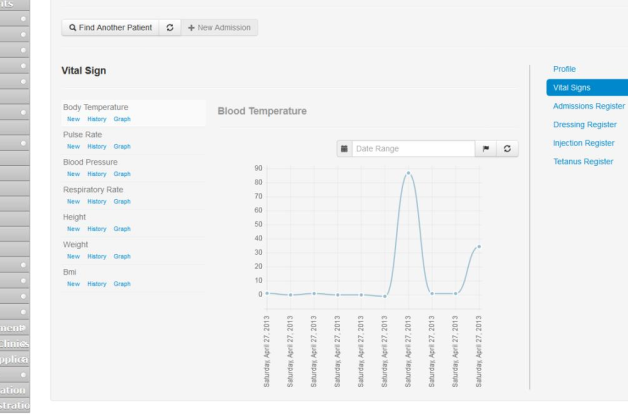Navigate to Tetanus Register
Image resolution: width=628 pixels, height=420 pixels.
click(x=583, y=161)
